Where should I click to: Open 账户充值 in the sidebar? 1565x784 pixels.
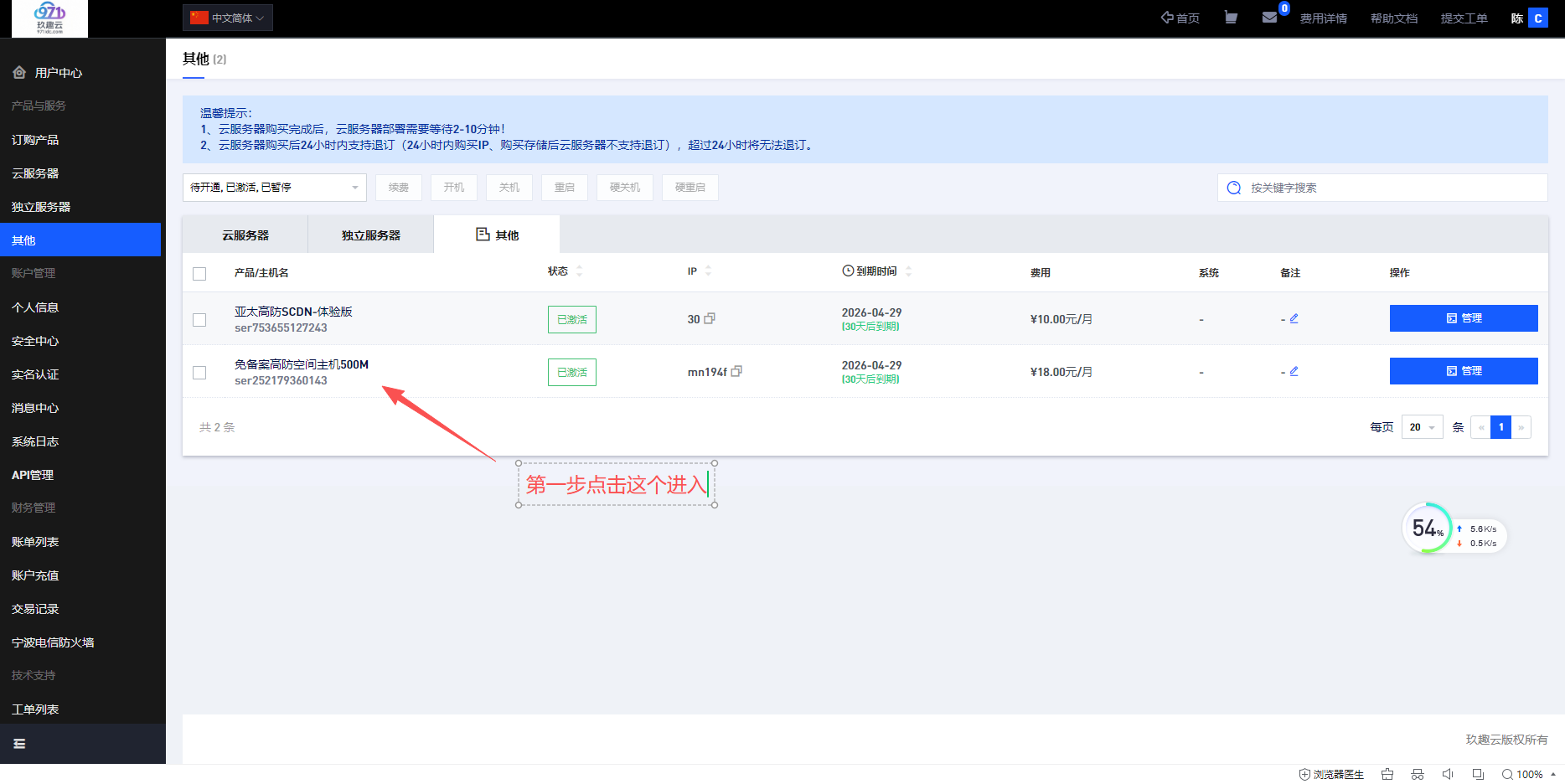pyautogui.click(x=35, y=575)
